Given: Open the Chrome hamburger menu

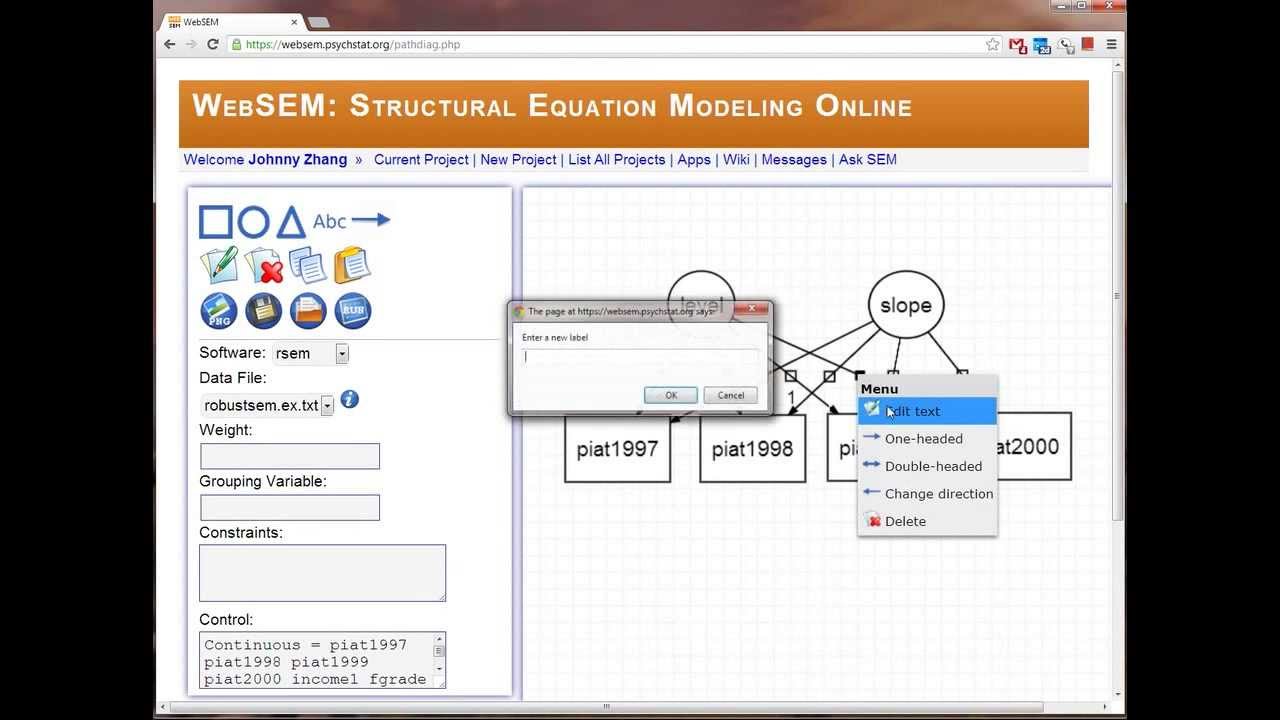Looking at the screenshot, I should pos(1111,44).
